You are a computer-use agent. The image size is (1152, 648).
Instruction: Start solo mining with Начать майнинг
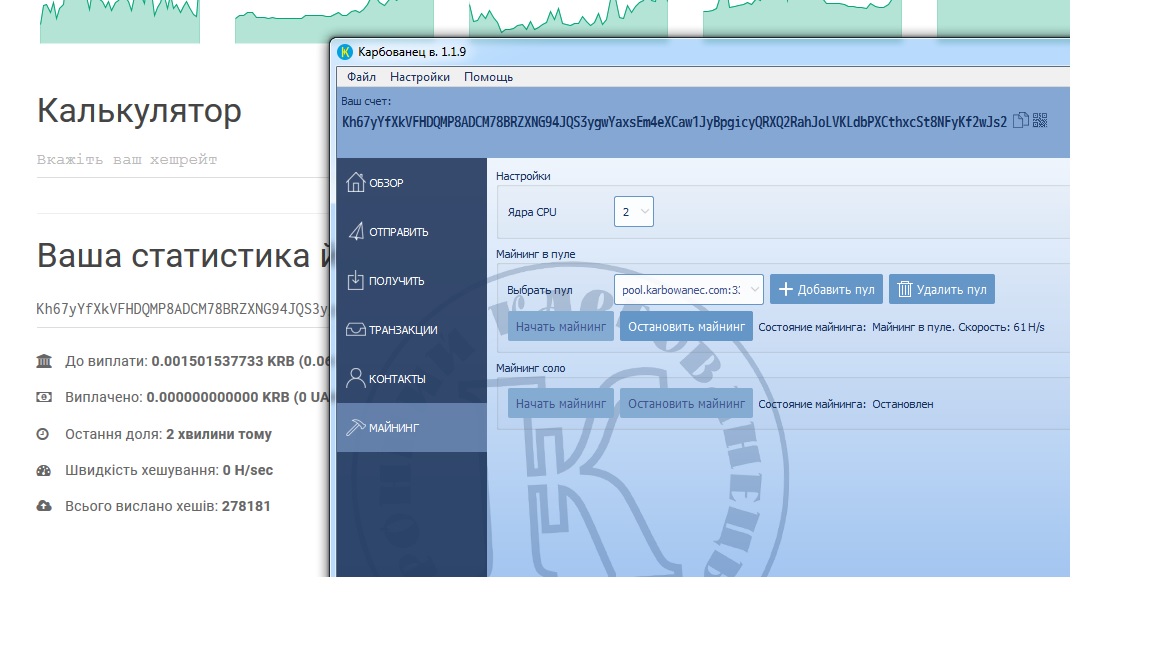pos(561,403)
